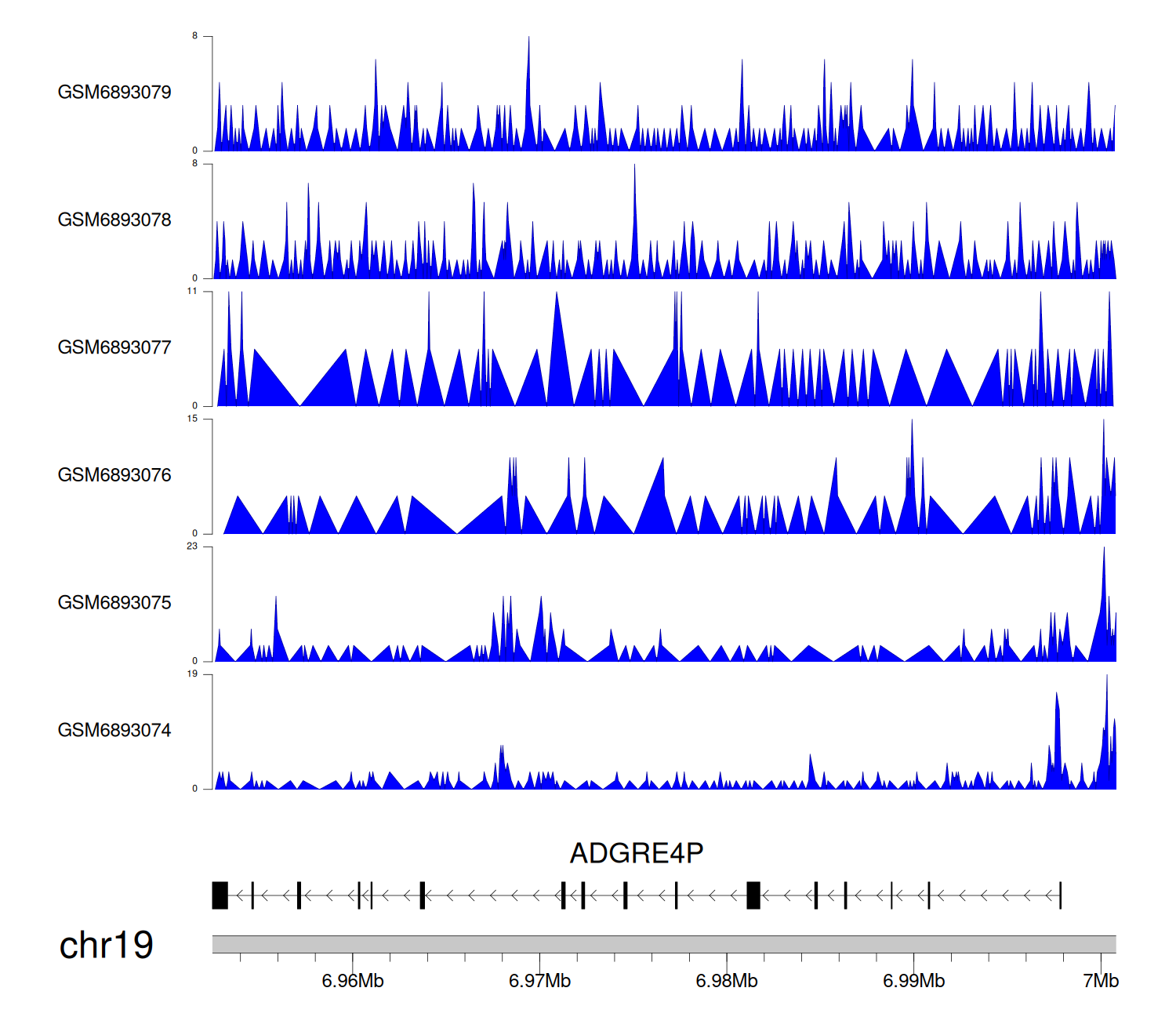Click the 6.96Mb axis position label
The height and width of the screenshot is (1035, 1176).
click(x=353, y=981)
